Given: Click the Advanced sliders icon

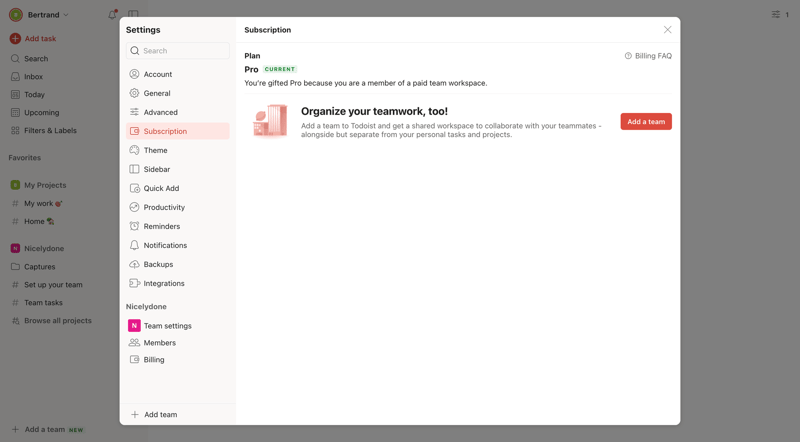Looking at the screenshot, I should click(134, 112).
